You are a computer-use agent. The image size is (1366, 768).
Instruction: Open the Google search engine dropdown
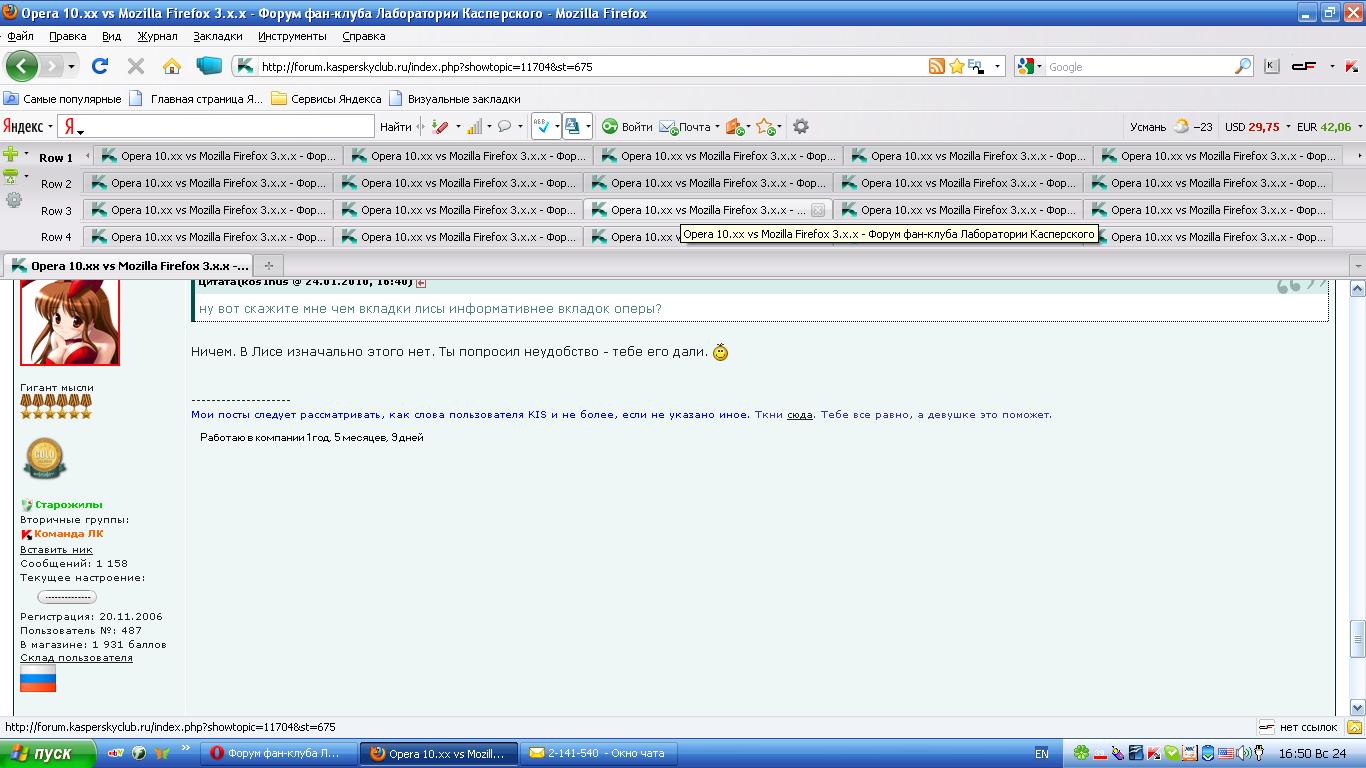[x=1039, y=67]
